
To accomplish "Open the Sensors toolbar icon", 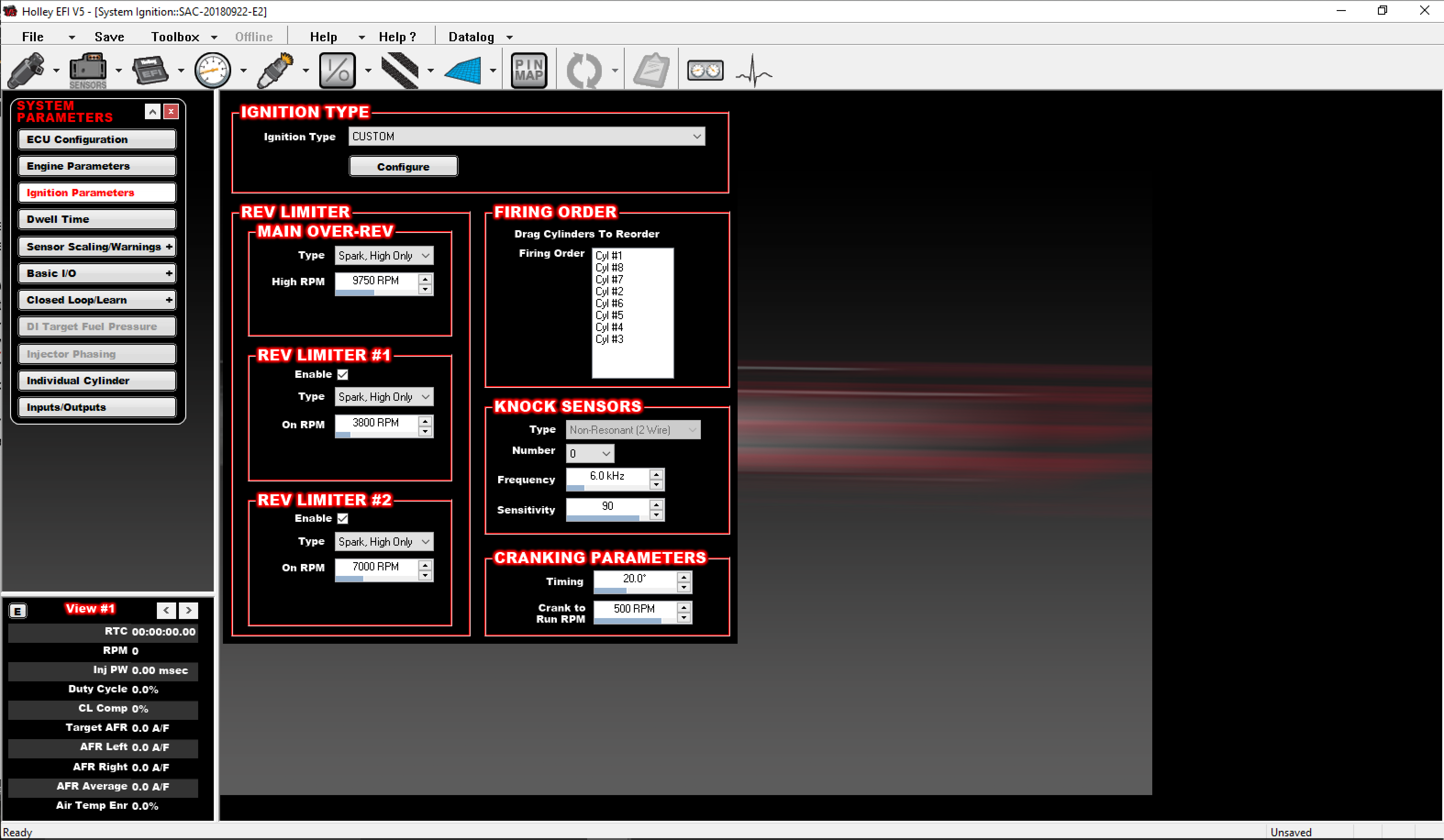I will [88, 71].
